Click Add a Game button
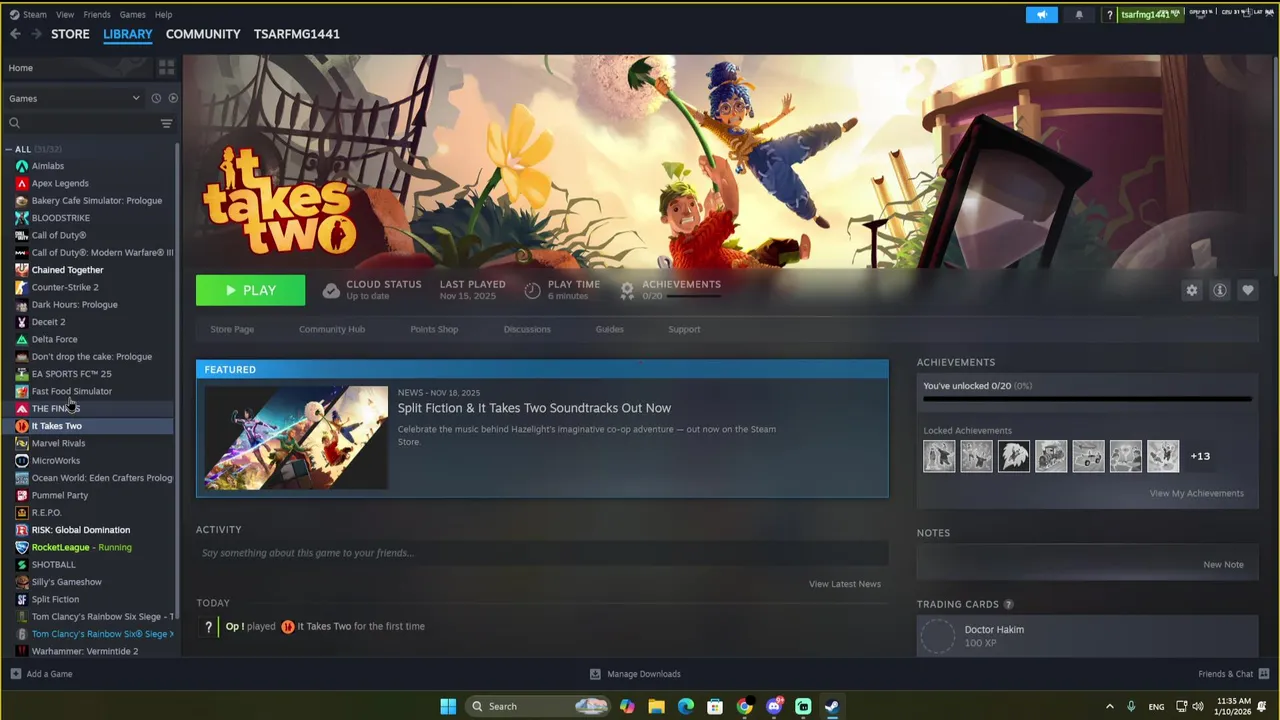The width and height of the screenshot is (1280, 720). (41, 674)
